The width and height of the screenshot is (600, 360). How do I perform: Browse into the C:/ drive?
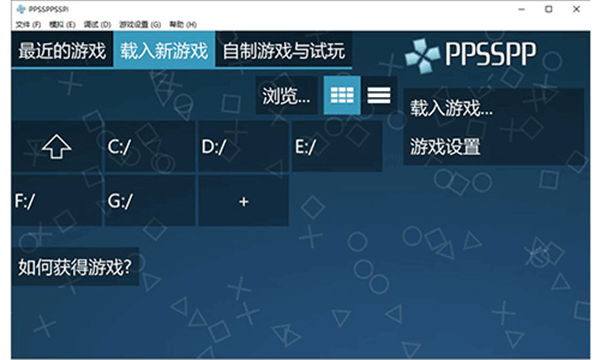point(150,147)
